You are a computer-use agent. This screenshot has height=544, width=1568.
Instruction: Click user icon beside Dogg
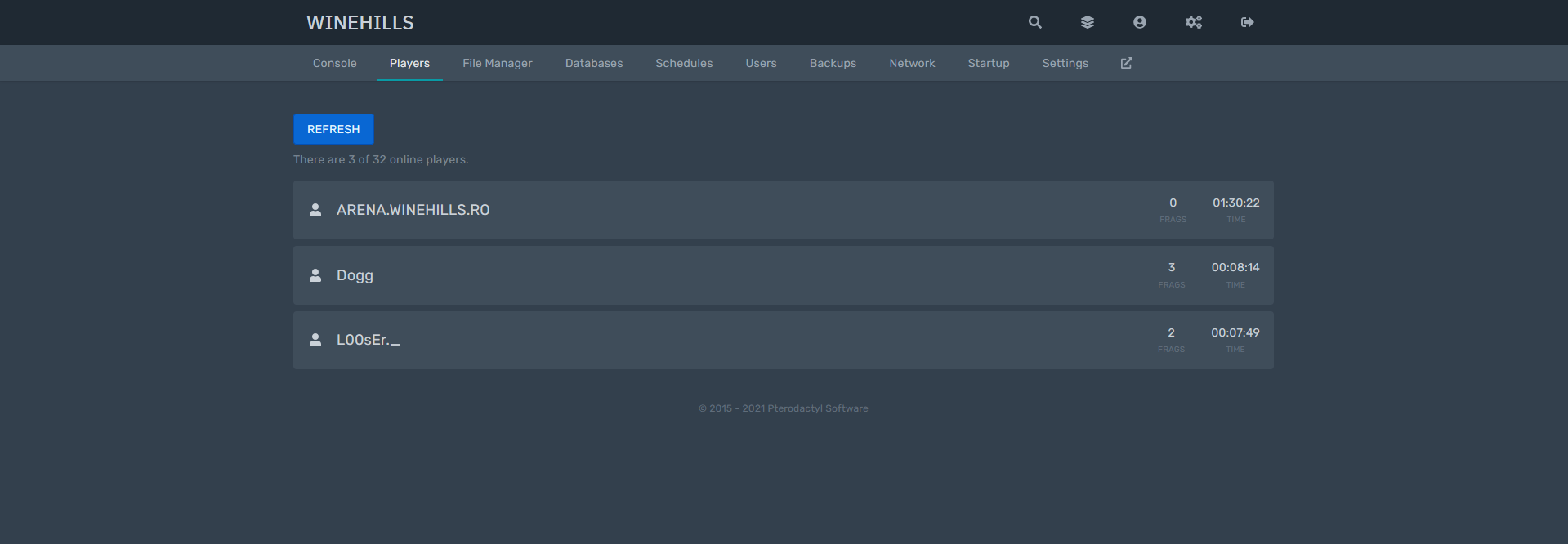315,275
